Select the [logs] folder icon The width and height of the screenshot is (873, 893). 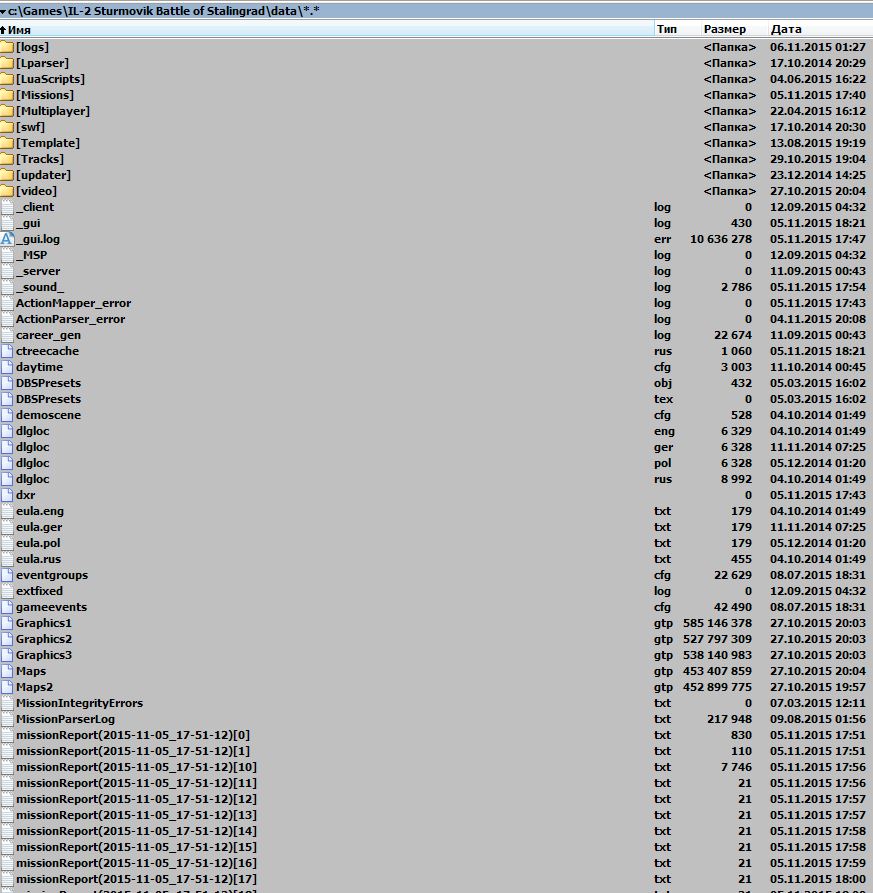click(7, 47)
